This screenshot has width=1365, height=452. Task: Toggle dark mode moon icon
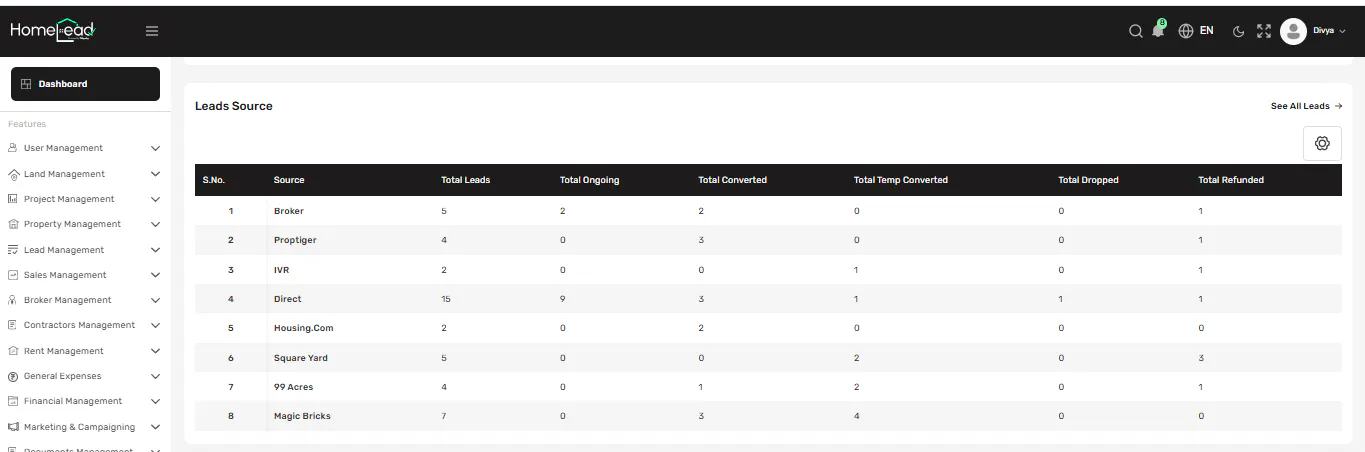1238,31
